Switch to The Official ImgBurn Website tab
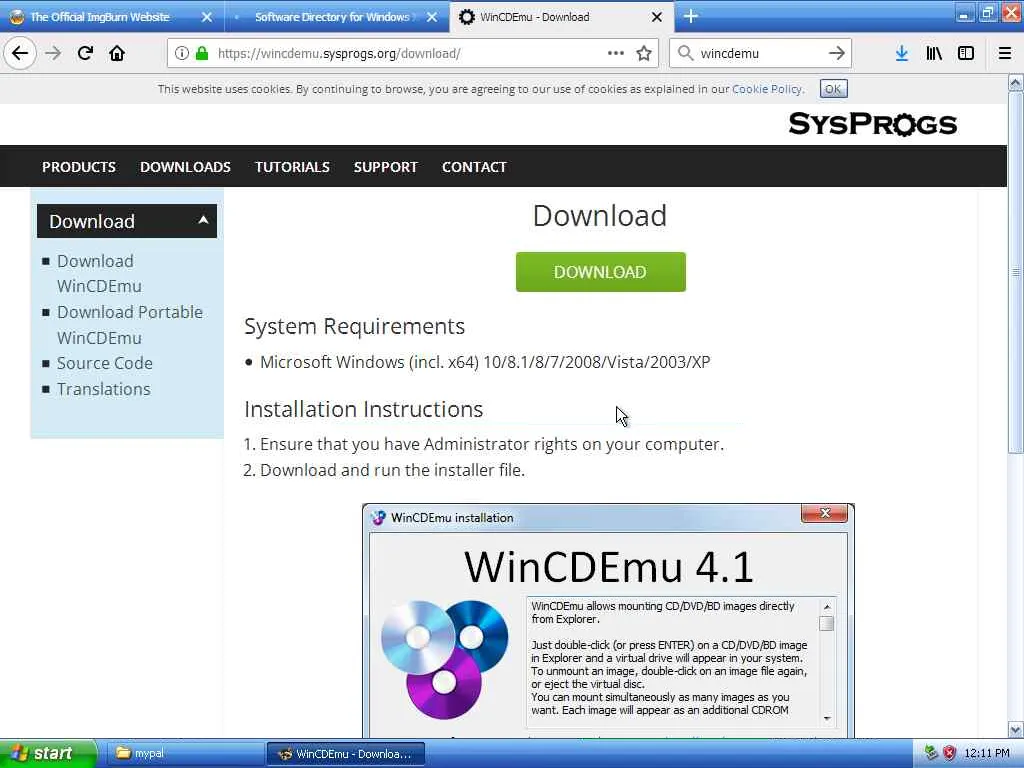Screen dimensions: 1024x768 112,17
